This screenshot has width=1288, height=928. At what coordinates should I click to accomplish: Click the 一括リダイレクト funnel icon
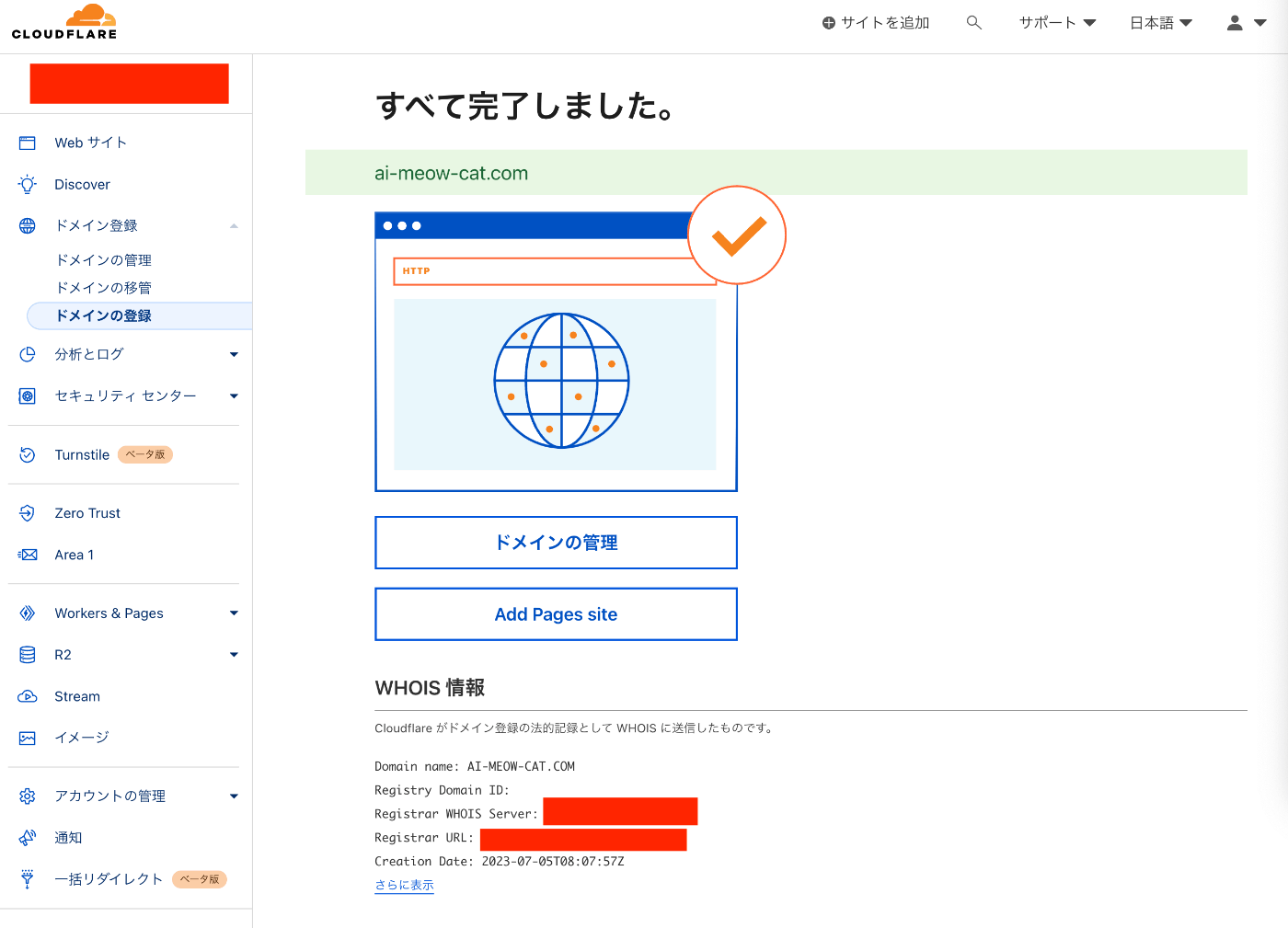tap(28, 879)
